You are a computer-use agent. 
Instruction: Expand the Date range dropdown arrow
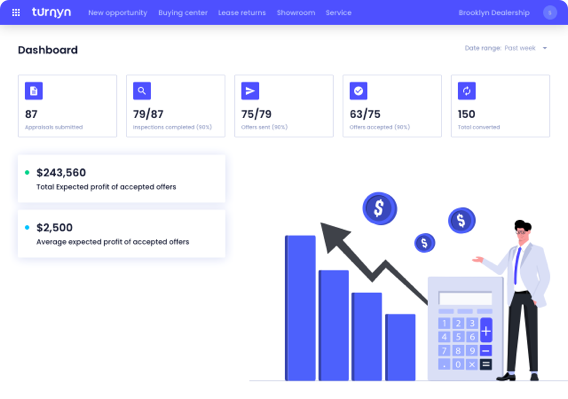click(x=544, y=48)
